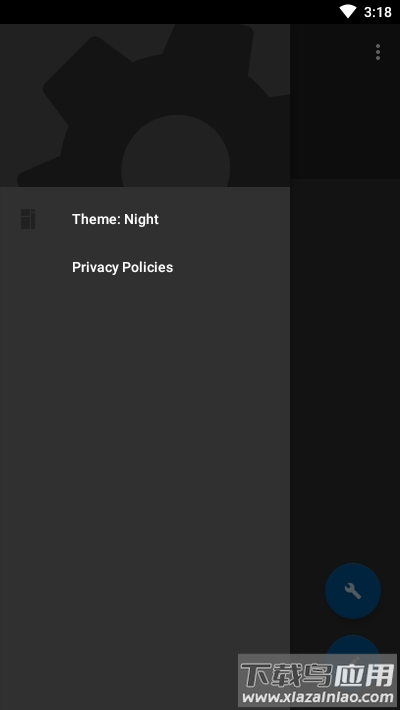Viewport: 400px width, 710px height.
Task: Tap the Wi-Fi signal icon in status bar
Action: tap(348, 11)
